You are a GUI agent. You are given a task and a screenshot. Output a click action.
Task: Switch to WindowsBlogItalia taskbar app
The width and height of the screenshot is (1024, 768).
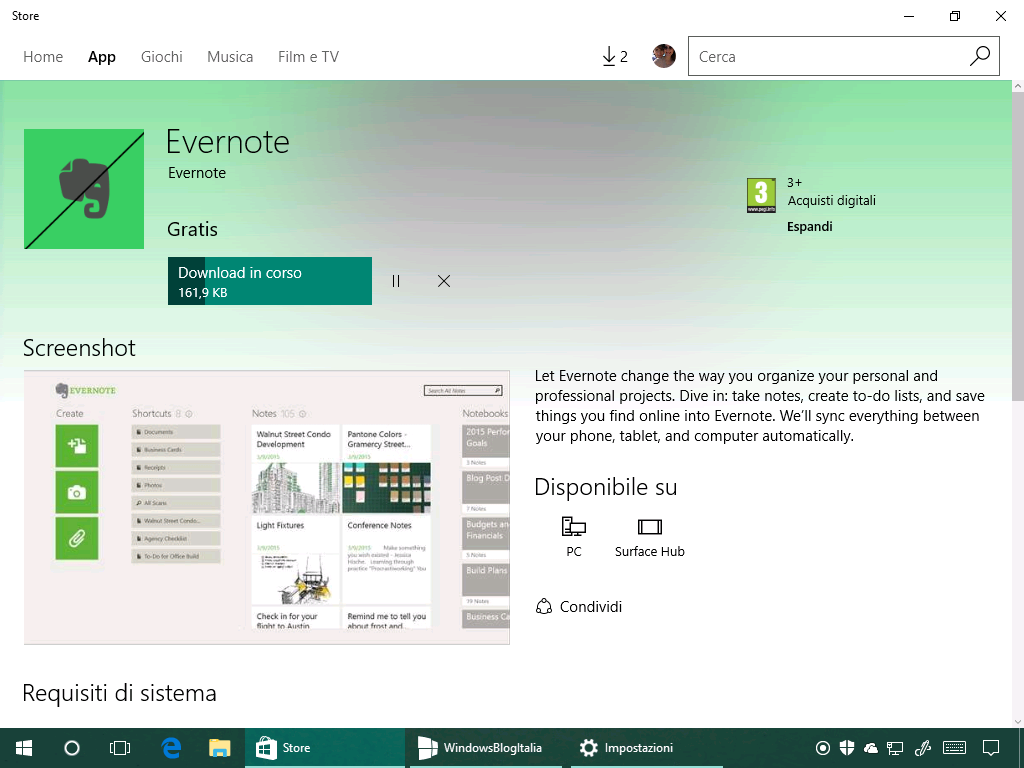[486, 748]
